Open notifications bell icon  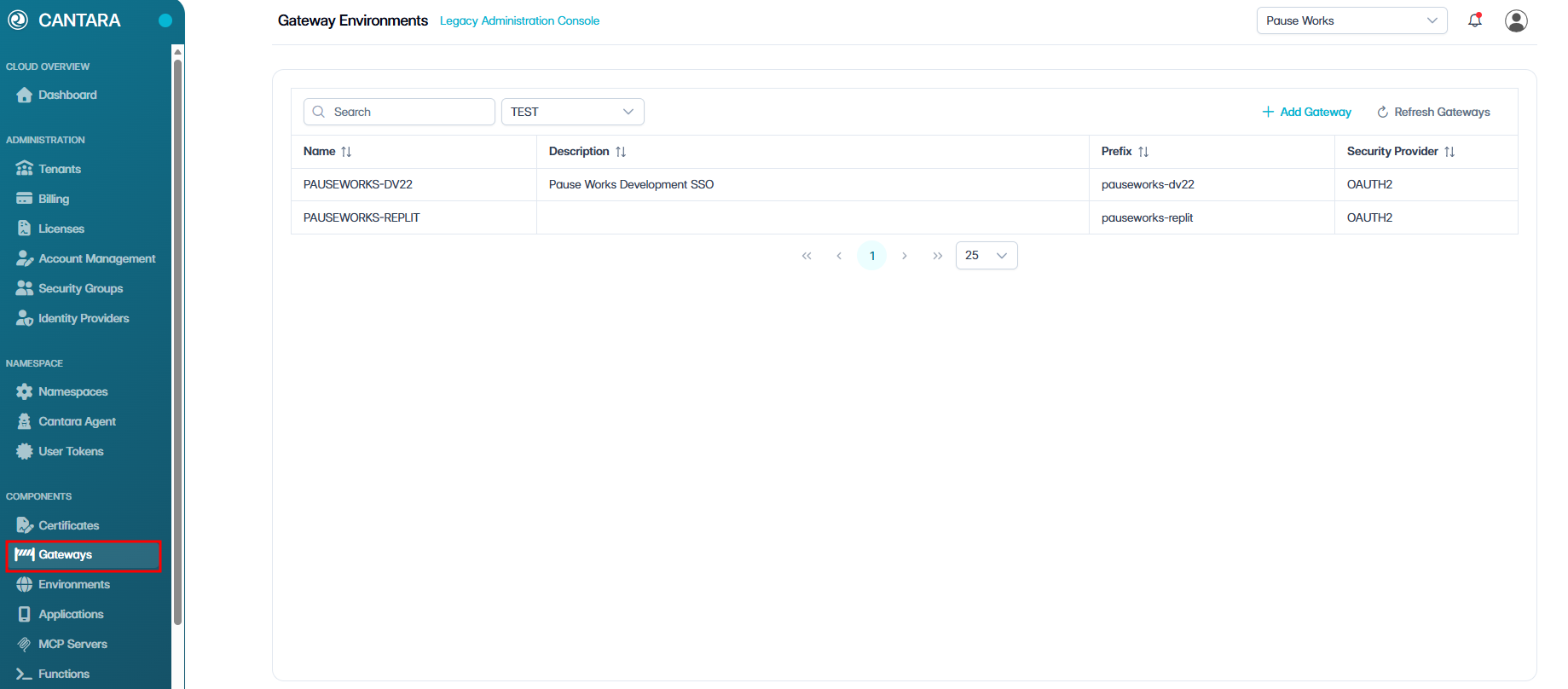point(1475,20)
